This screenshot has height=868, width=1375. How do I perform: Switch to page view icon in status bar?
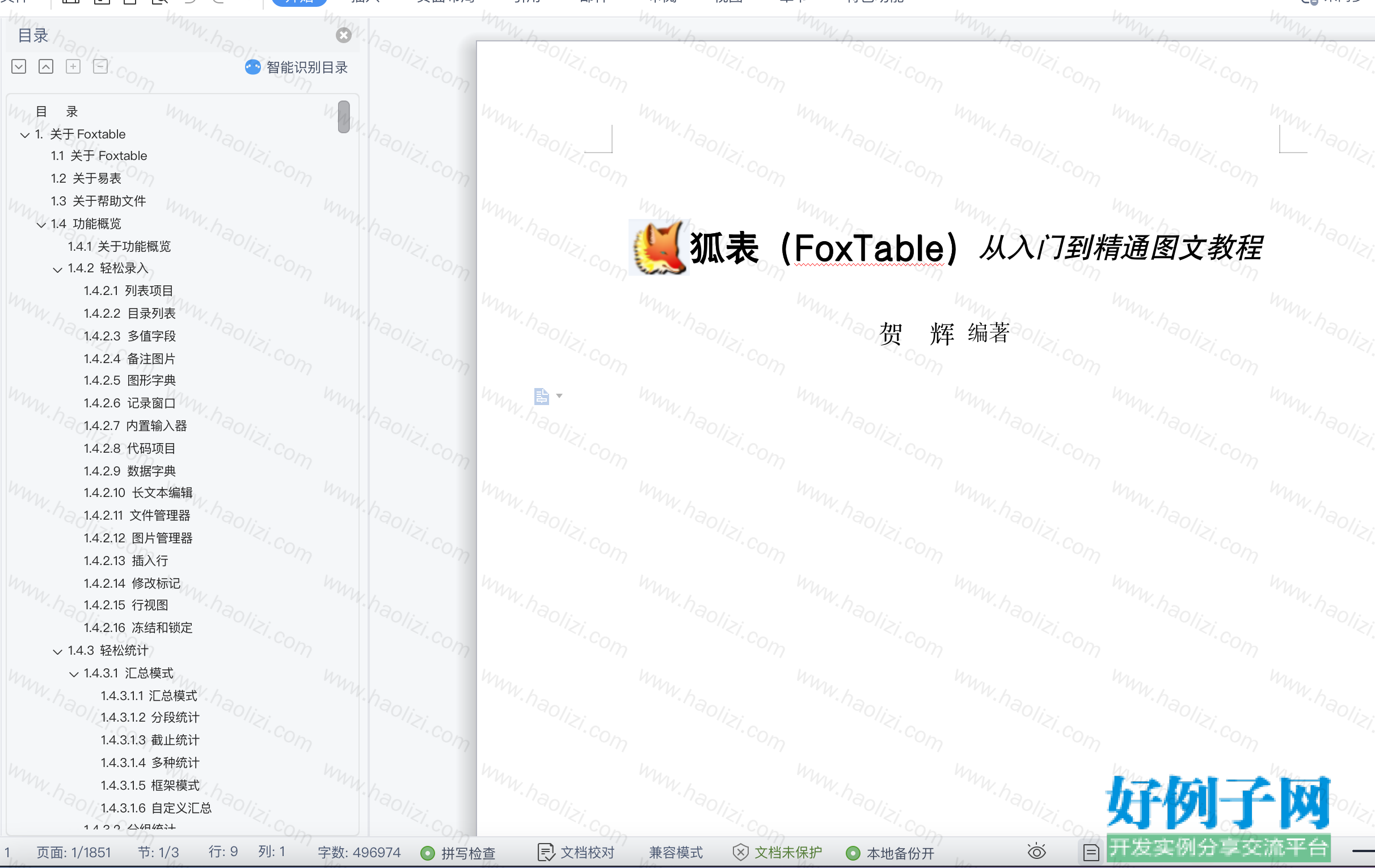1091,853
